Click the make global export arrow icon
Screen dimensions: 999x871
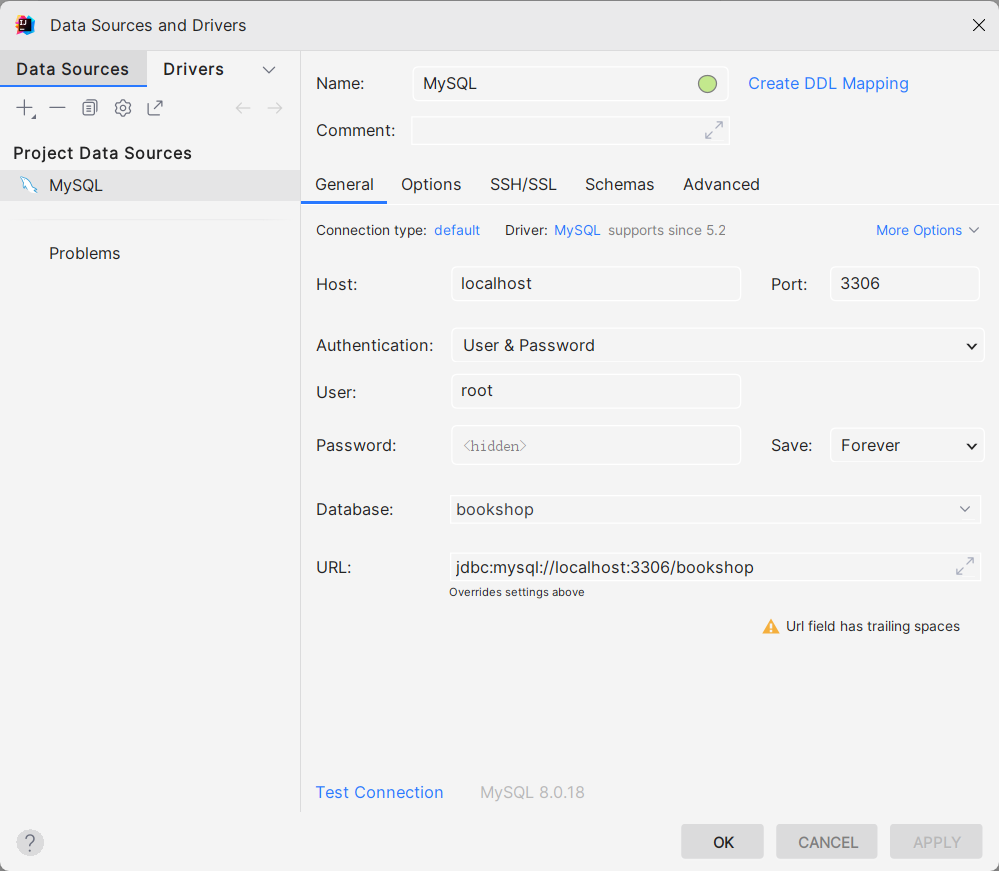(x=155, y=108)
